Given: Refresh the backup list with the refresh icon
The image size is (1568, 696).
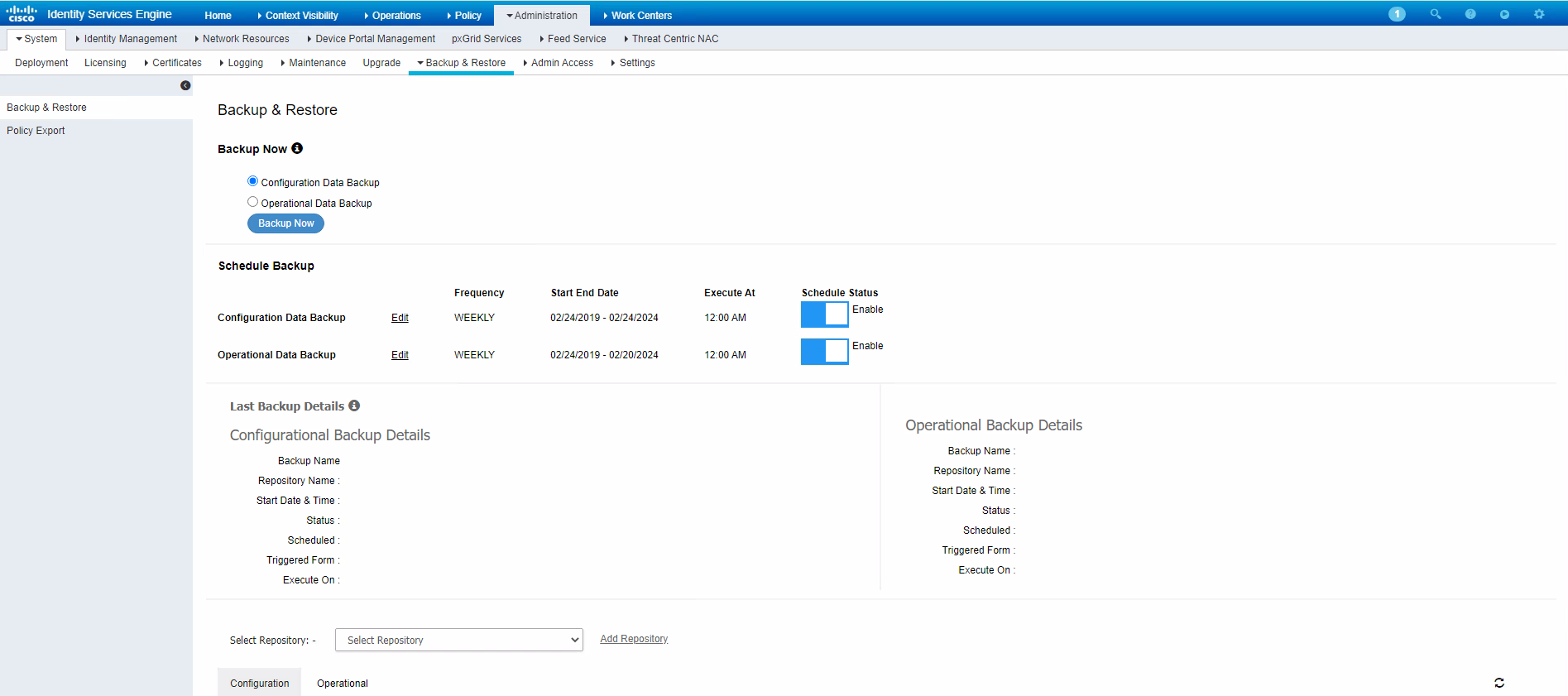Looking at the screenshot, I should [x=1499, y=683].
